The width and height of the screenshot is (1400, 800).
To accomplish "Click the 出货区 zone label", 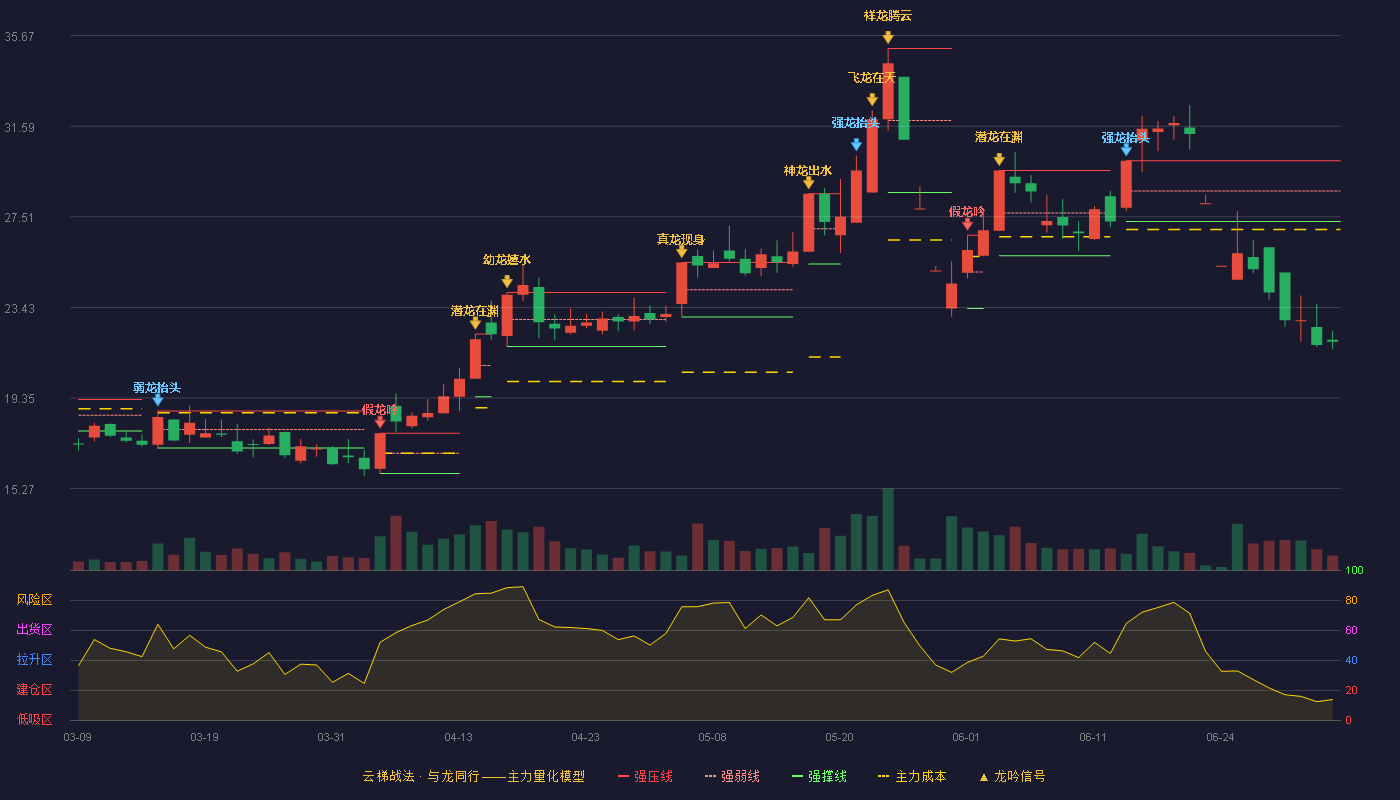I will pyautogui.click(x=35, y=630).
